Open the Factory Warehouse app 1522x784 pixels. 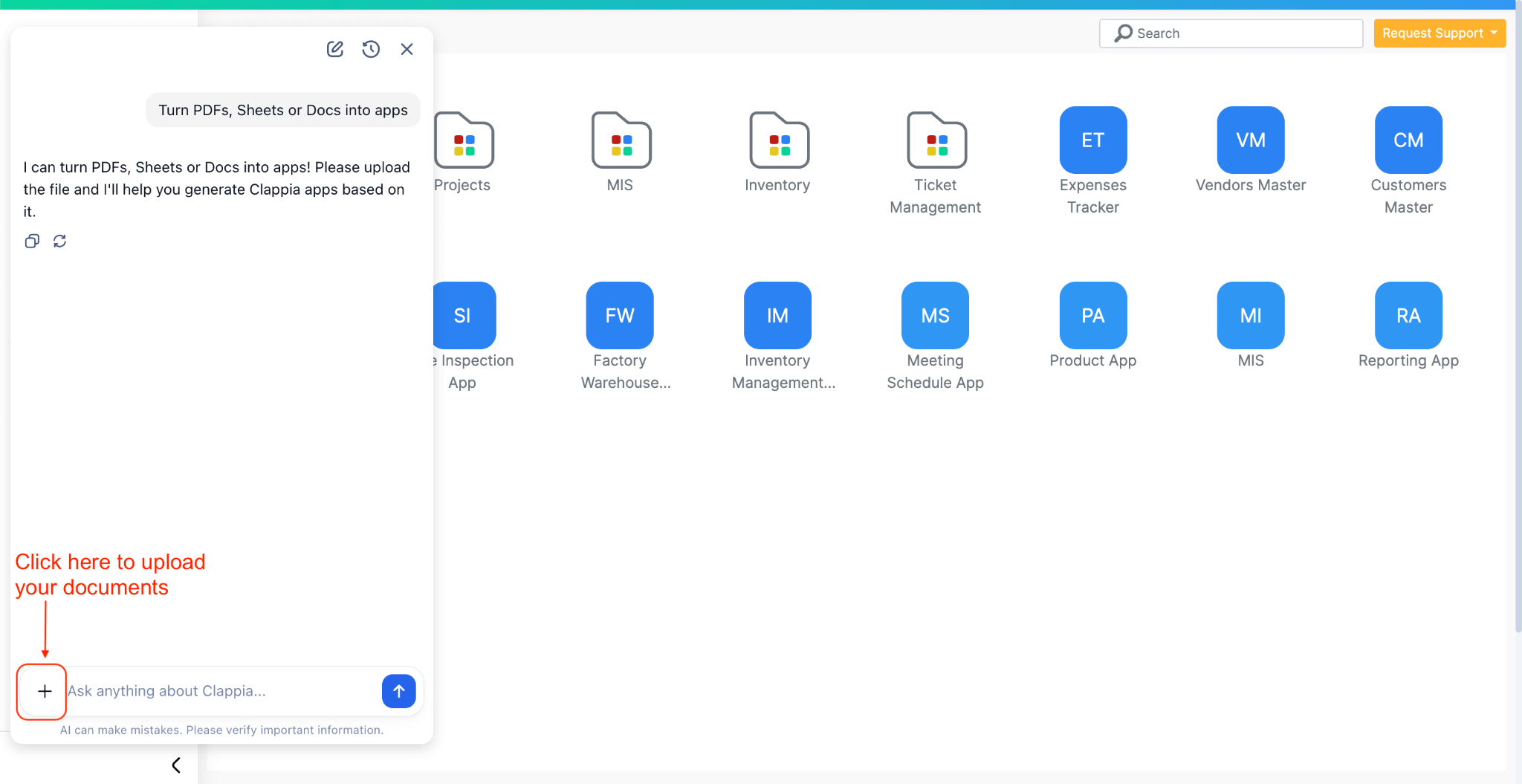(619, 315)
